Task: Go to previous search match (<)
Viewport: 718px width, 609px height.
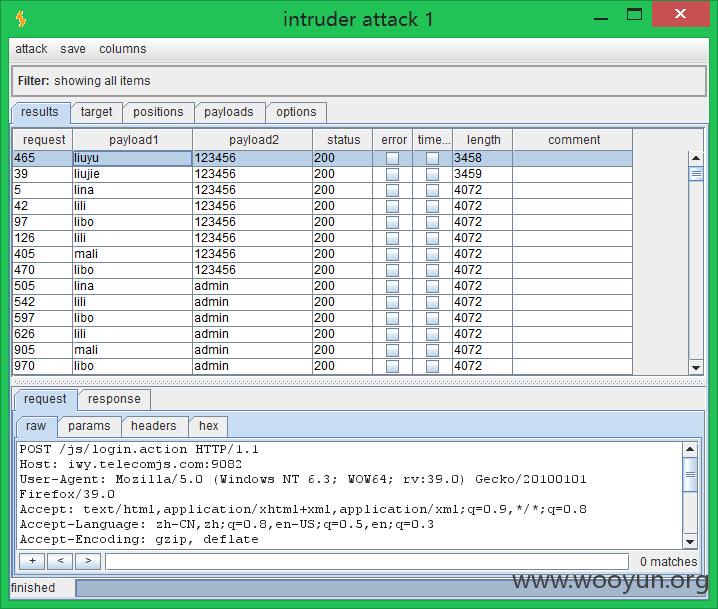Action: [x=60, y=561]
